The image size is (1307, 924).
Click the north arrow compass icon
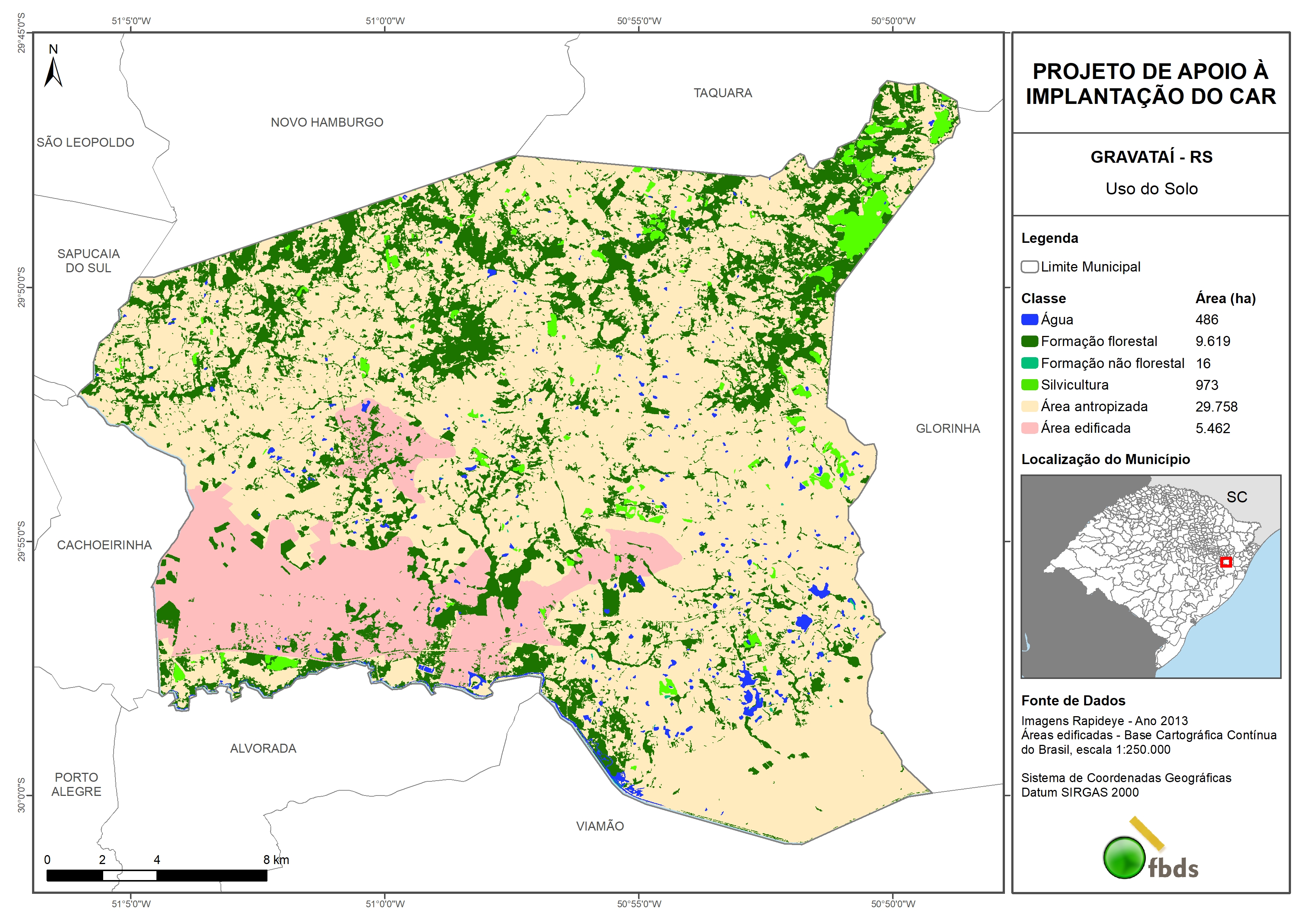click(53, 71)
